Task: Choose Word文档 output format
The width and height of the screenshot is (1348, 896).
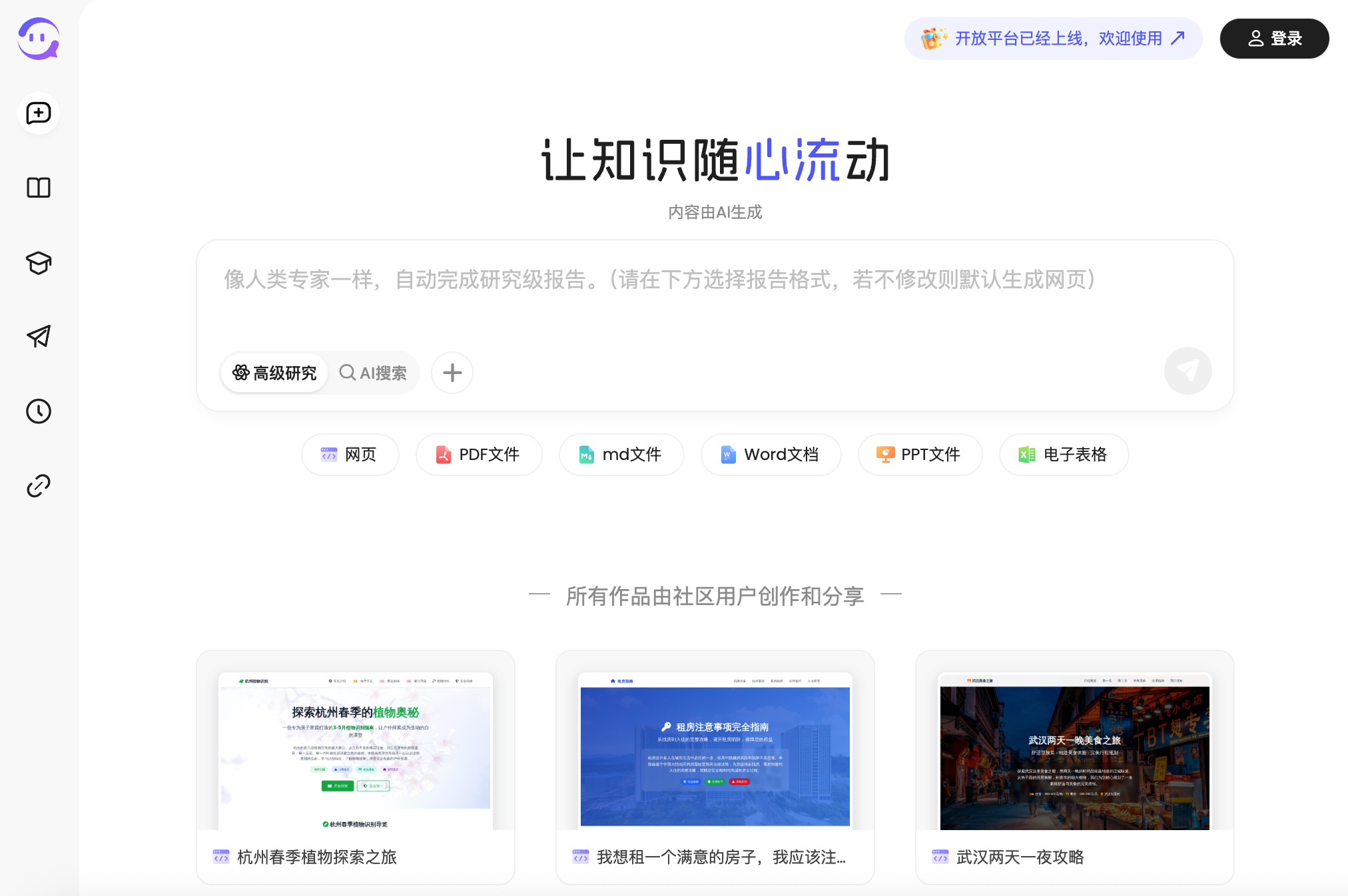Action: pyautogui.click(x=771, y=455)
